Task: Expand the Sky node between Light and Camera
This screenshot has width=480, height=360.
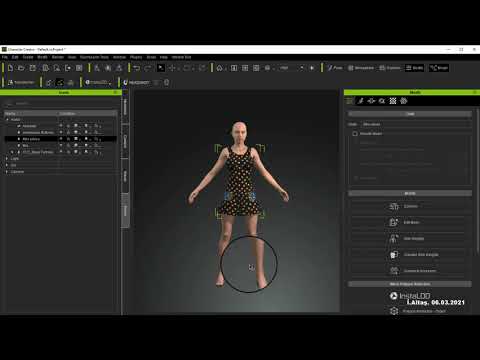Action: [x=7, y=165]
